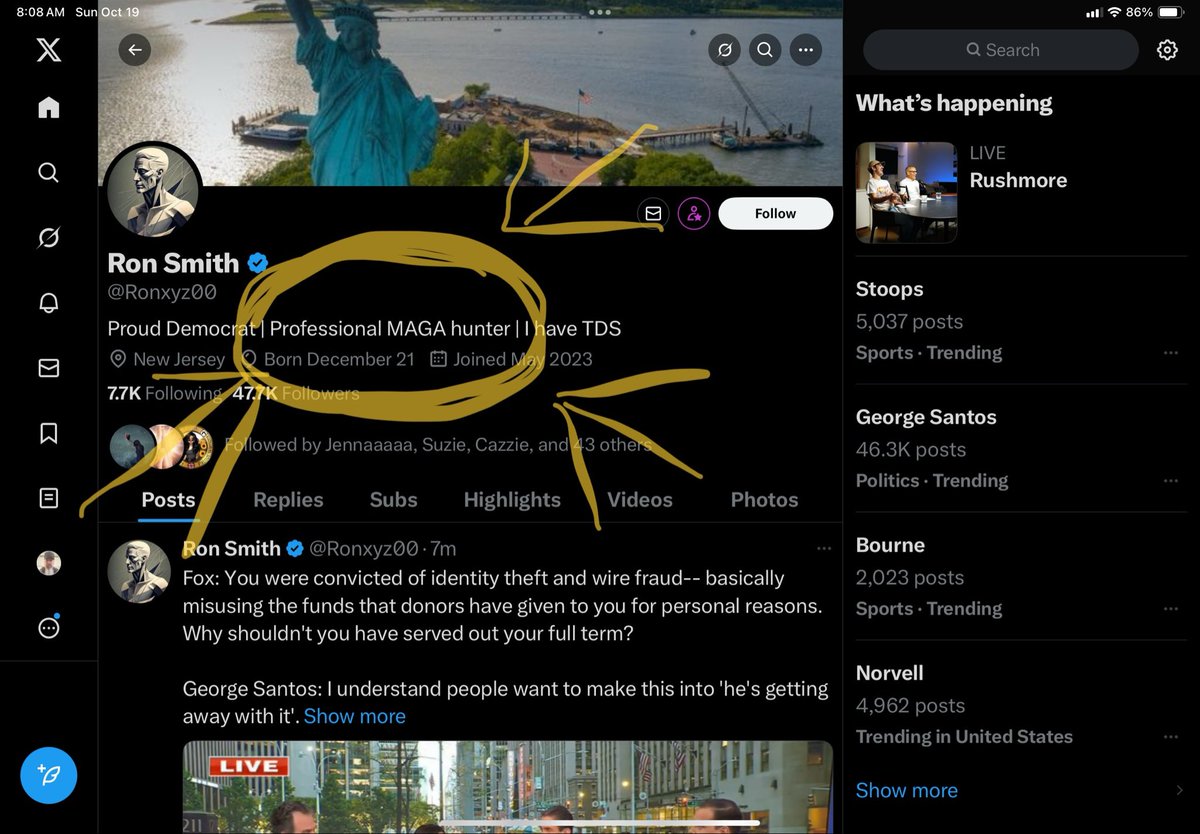Open @Ronxyz00 handle in post
The image size is (1200, 834).
(x=363, y=548)
